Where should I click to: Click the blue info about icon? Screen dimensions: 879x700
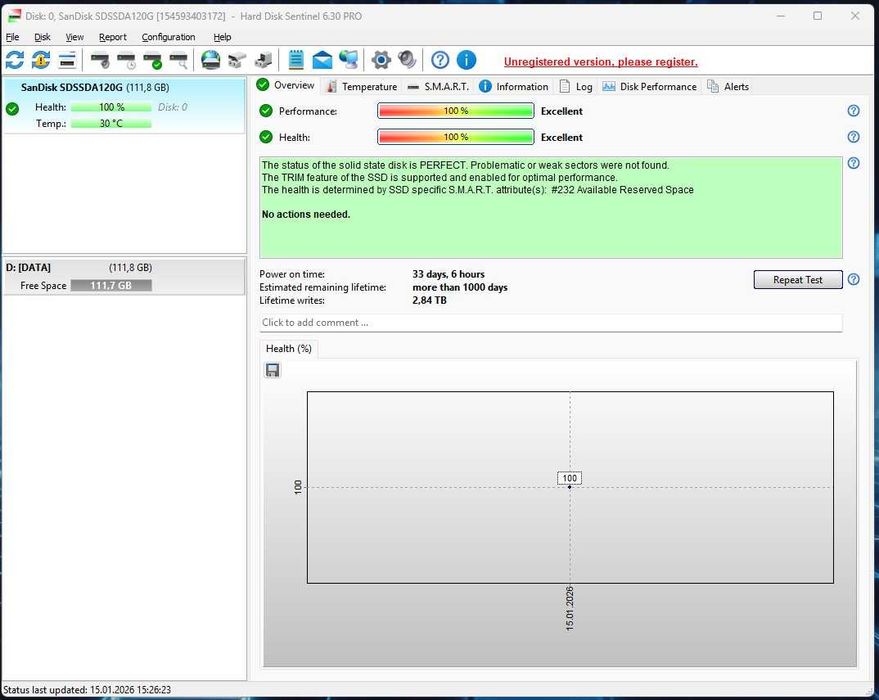pyautogui.click(x=466, y=59)
